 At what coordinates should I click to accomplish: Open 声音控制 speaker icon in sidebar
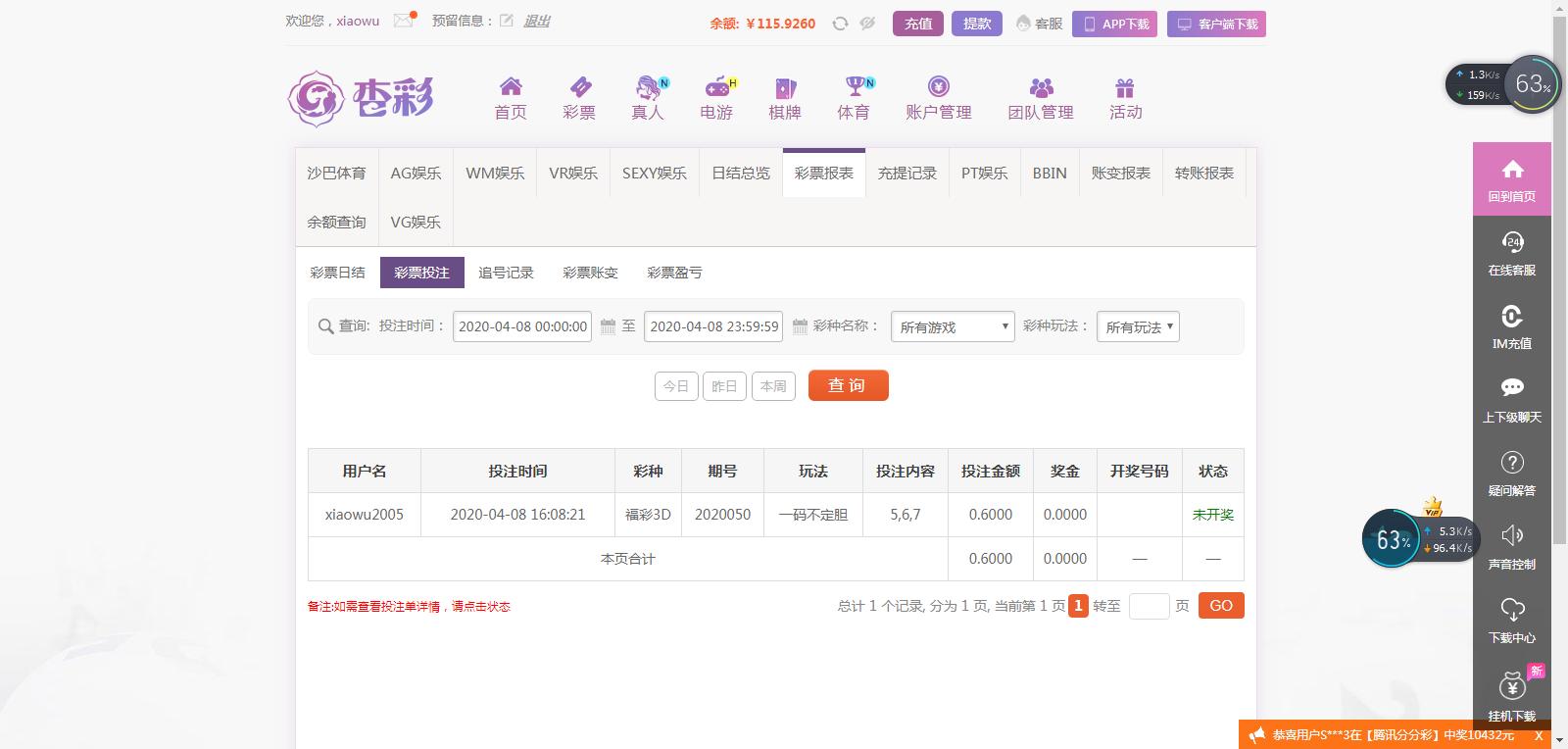click(x=1512, y=546)
